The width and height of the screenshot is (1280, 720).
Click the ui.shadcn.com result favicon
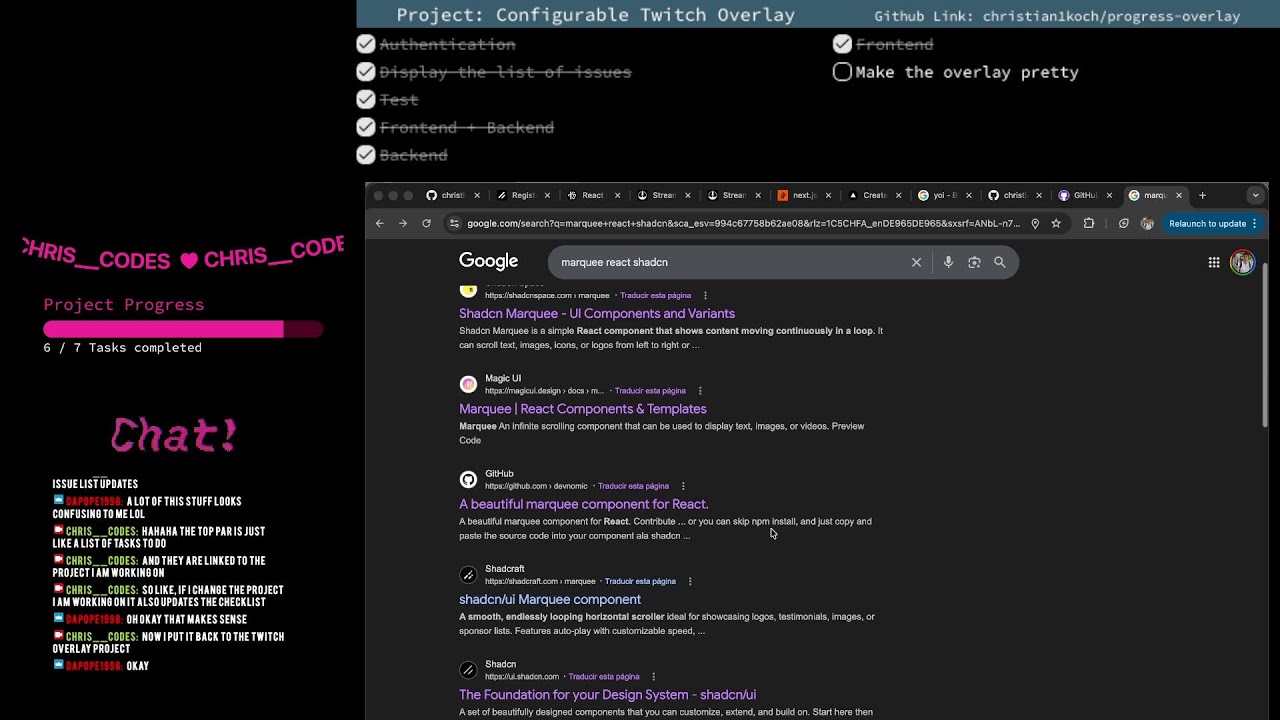(x=468, y=670)
